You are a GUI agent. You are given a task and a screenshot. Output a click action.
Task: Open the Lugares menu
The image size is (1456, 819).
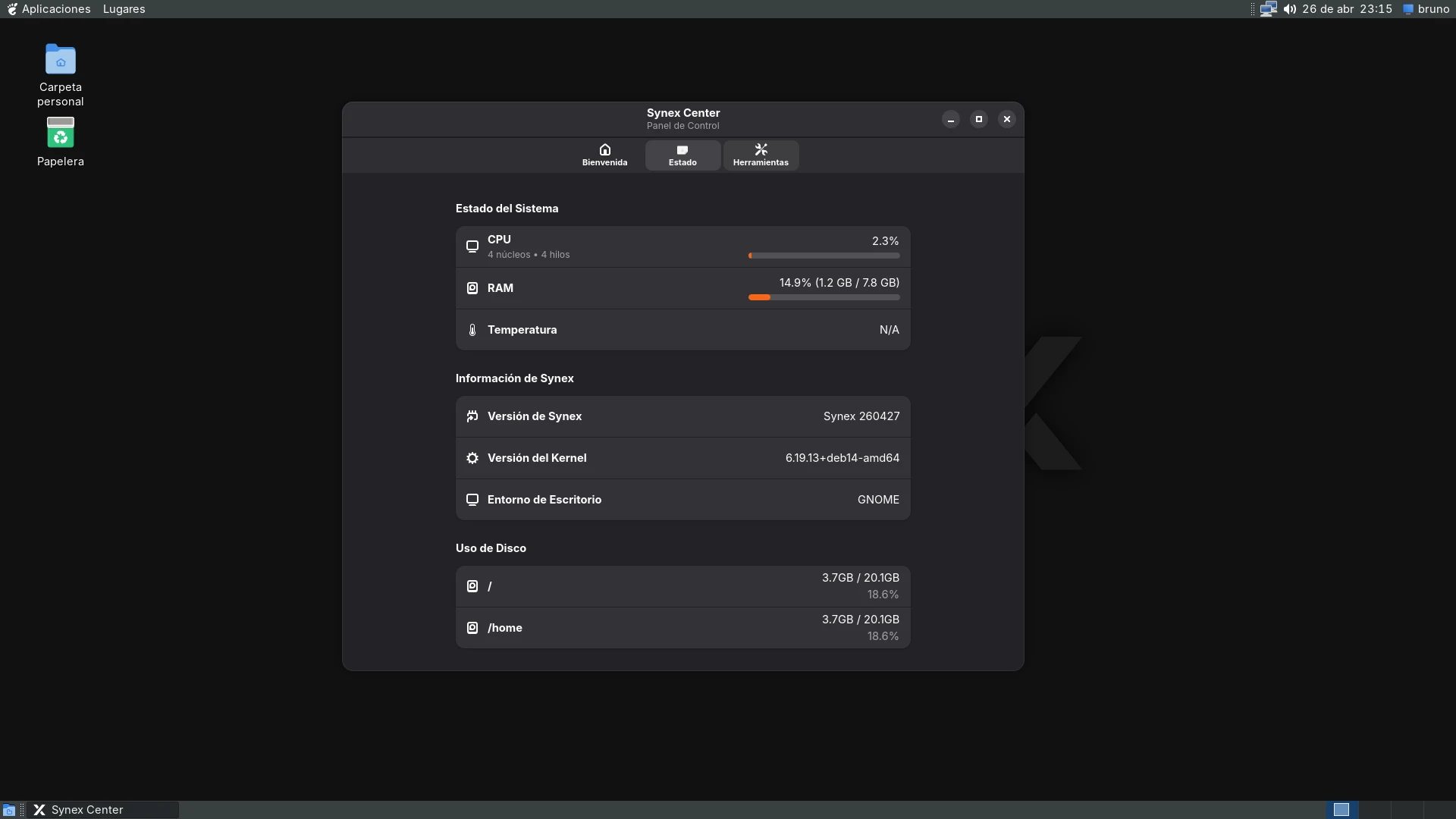pyautogui.click(x=123, y=8)
